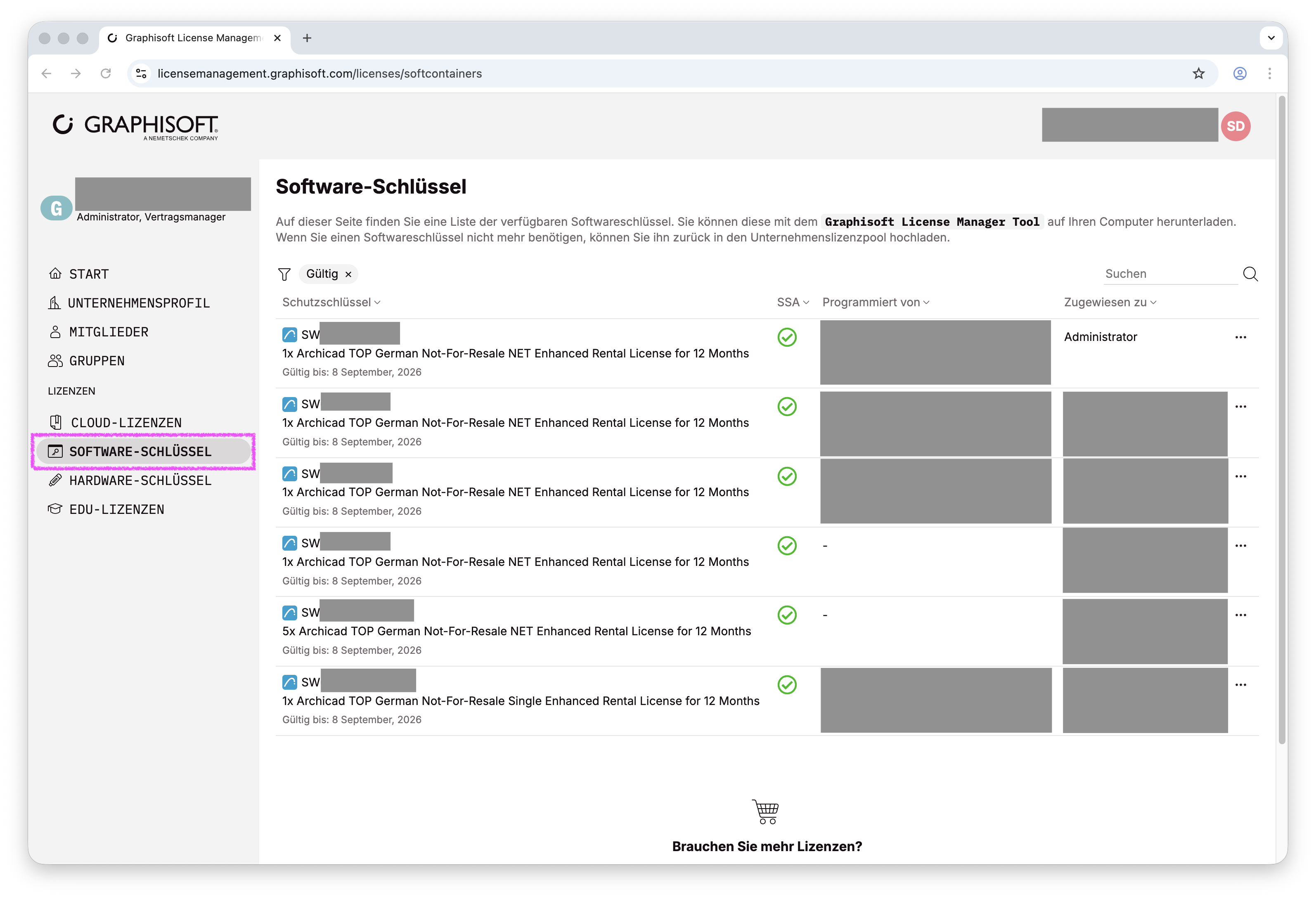Click the SSA checkmark of the Single Enhanced row
1316x899 pixels.
coord(786,684)
